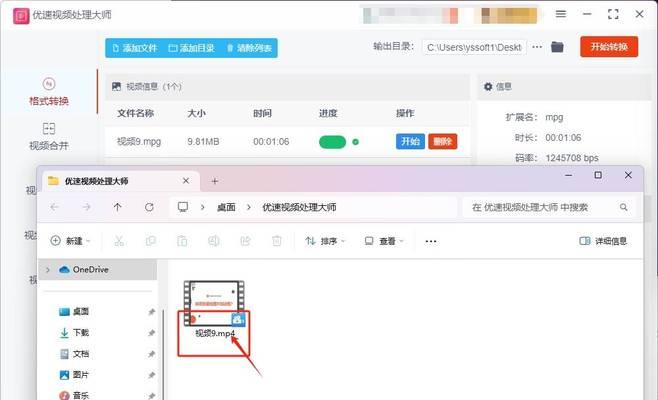Click the 视频信息 panel header icon
Image resolution: width=658 pixels, height=400 pixels.
(x=116, y=86)
